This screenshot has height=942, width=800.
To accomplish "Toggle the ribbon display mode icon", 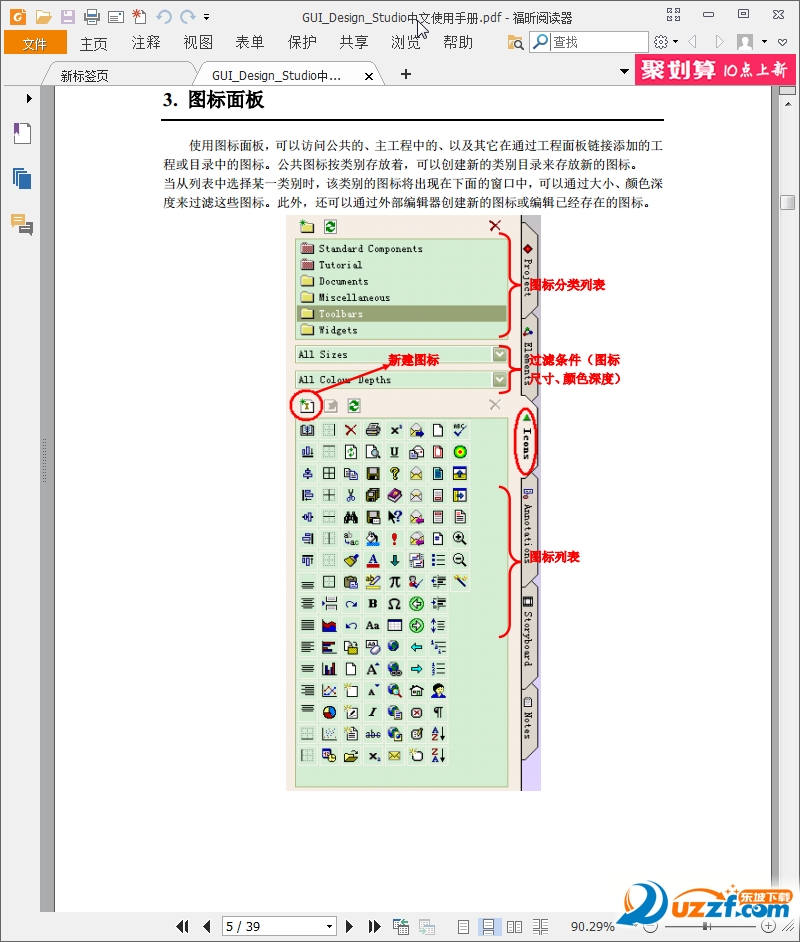I will coord(674,14).
